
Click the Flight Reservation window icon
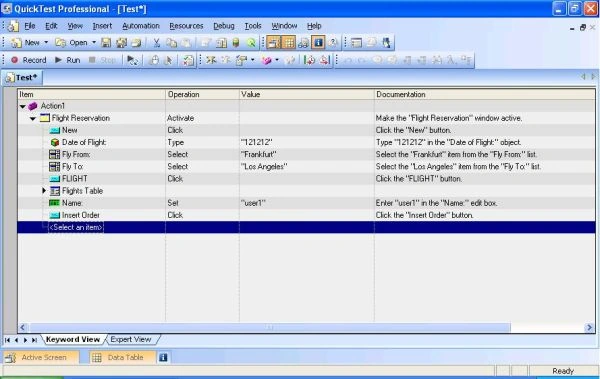[45, 118]
